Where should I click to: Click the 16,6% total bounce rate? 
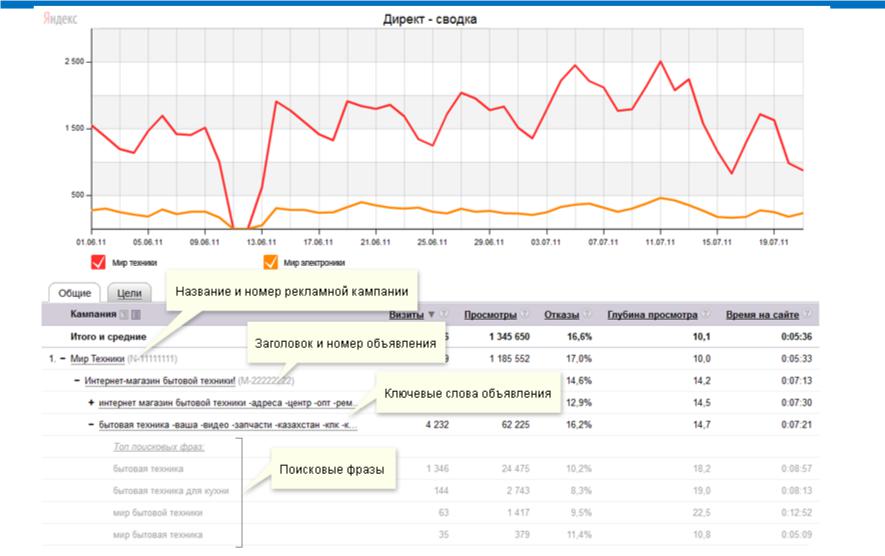579,336
